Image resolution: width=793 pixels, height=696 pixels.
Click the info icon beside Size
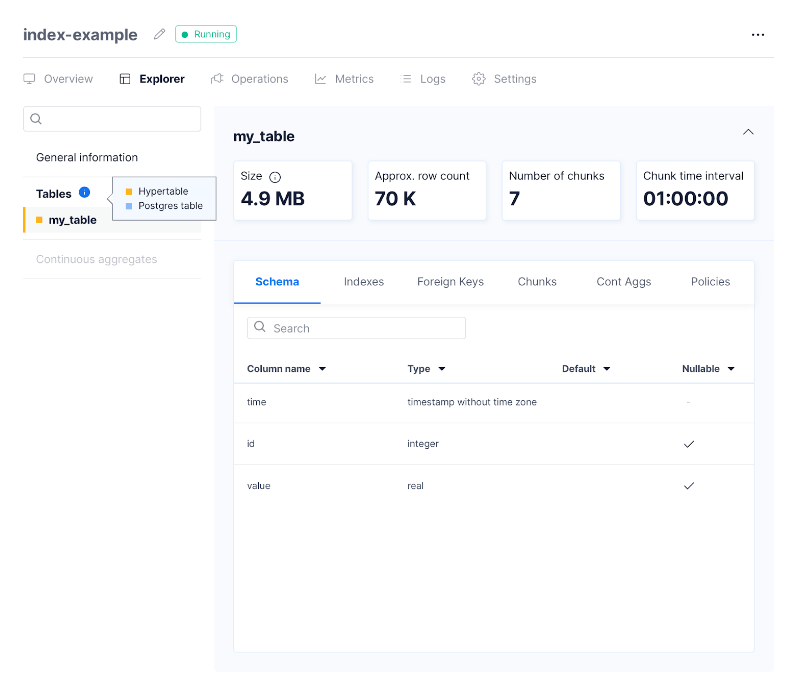tap(275, 177)
